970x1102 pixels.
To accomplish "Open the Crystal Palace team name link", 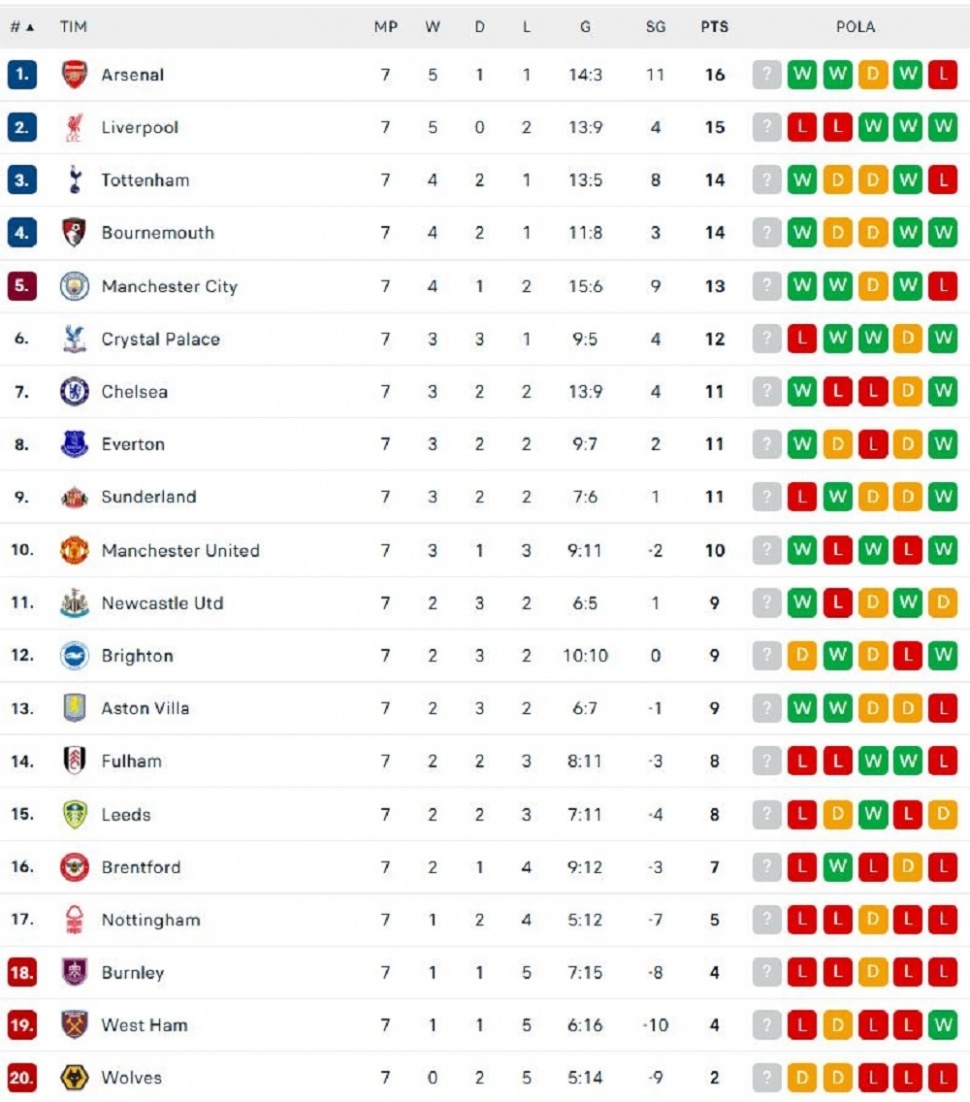I will (x=160, y=339).
